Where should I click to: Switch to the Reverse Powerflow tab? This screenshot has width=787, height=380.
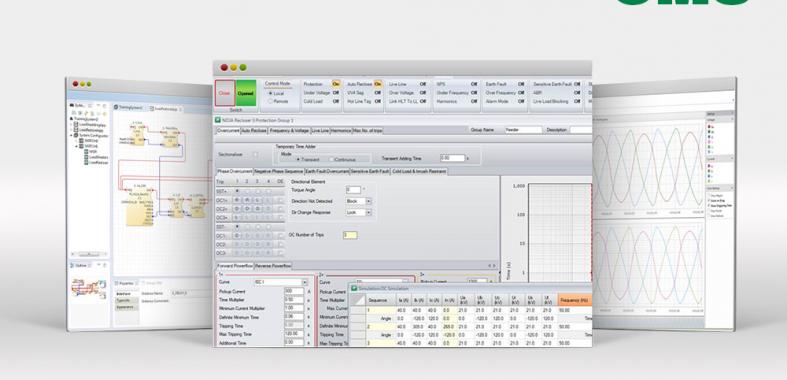click(x=273, y=266)
